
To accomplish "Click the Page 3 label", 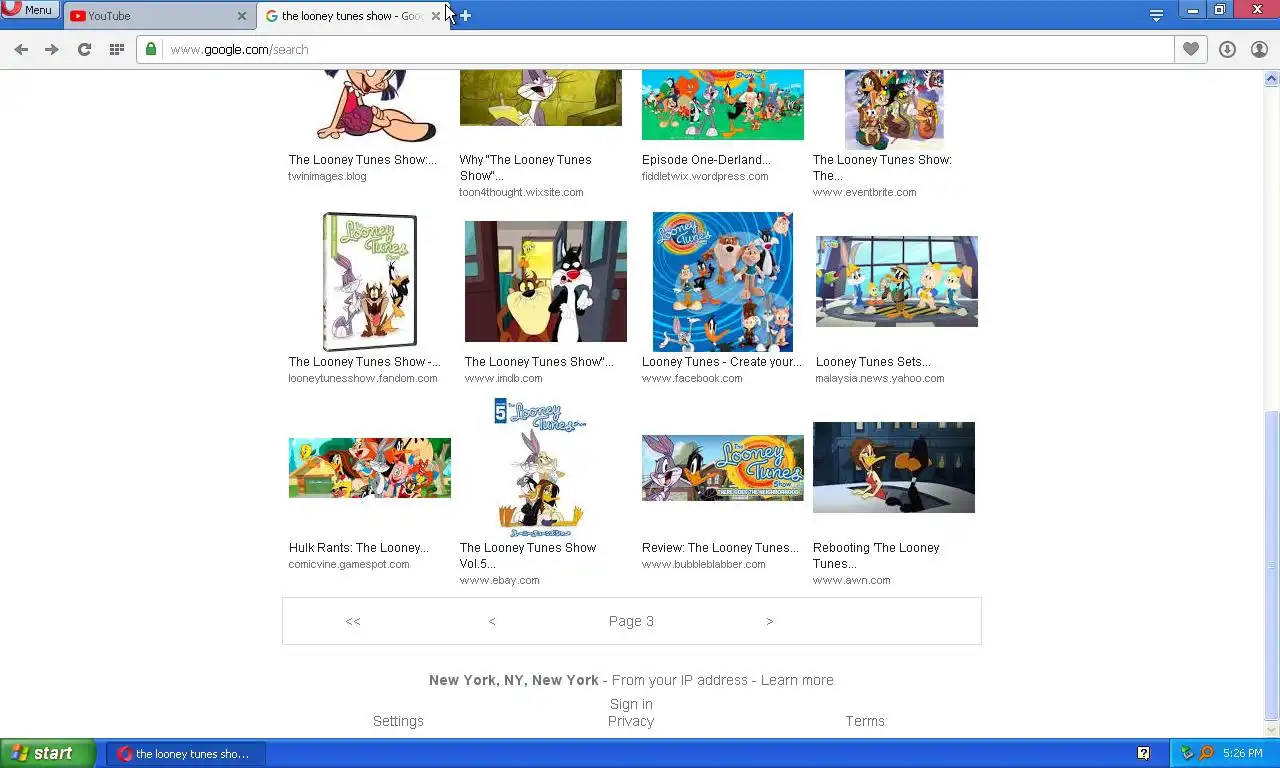I will pyautogui.click(x=631, y=621).
